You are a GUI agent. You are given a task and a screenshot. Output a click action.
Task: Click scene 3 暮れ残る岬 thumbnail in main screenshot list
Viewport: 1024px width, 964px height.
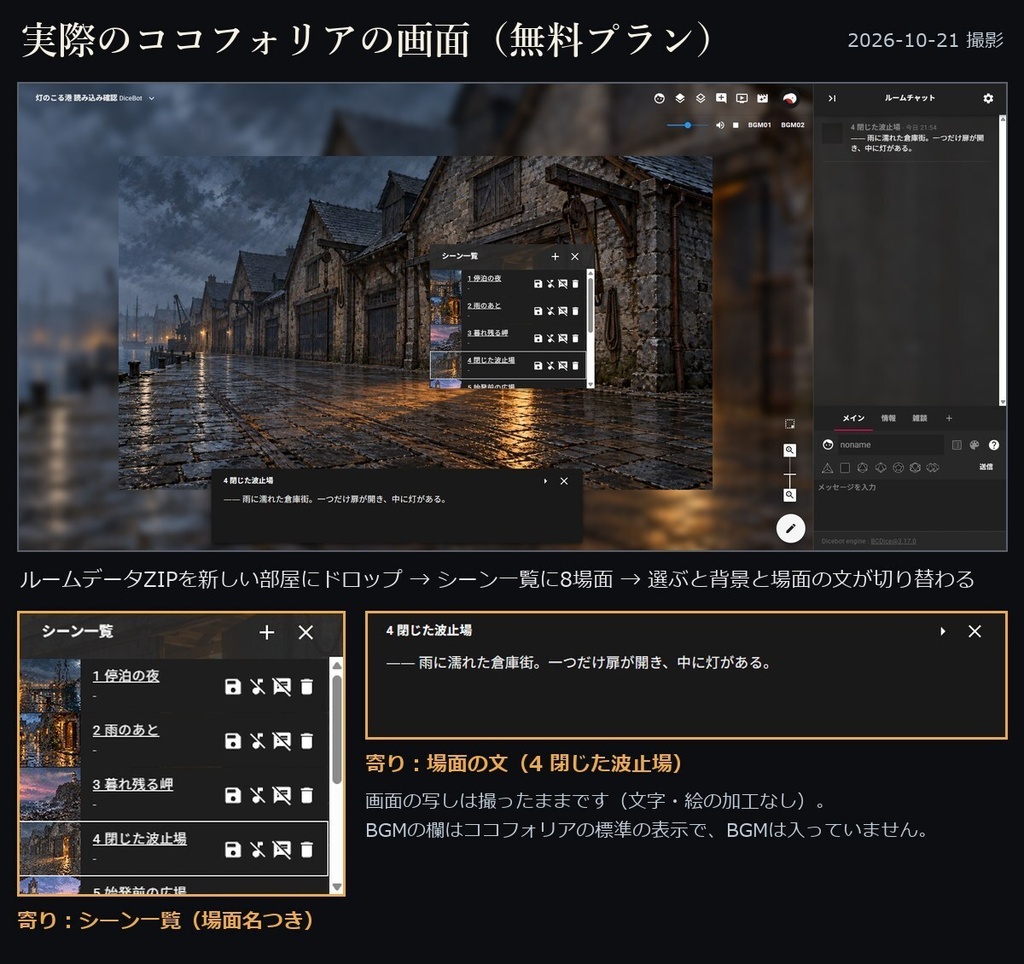point(446,338)
